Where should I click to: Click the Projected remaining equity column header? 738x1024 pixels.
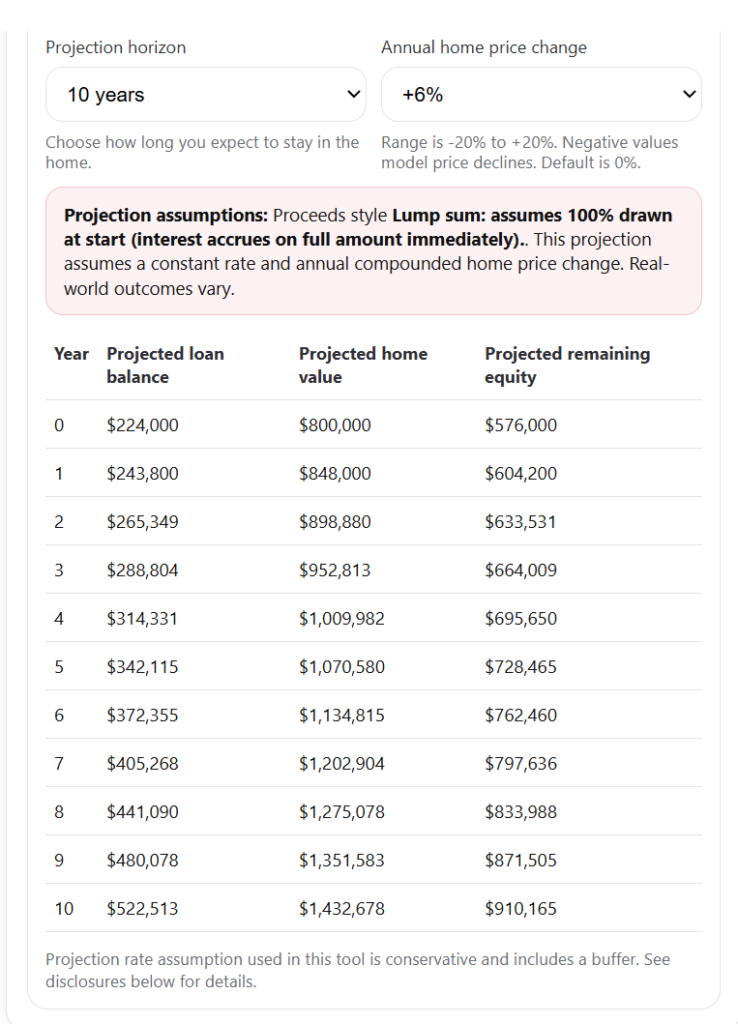[x=566, y=365]
